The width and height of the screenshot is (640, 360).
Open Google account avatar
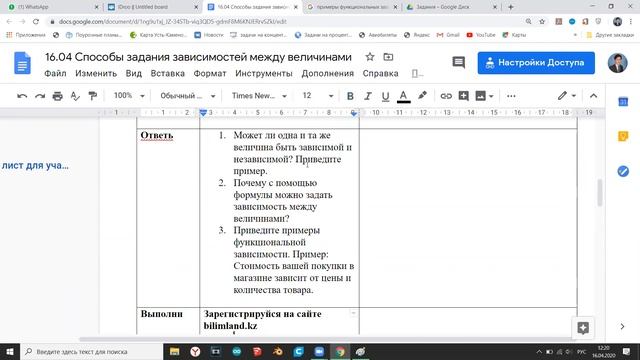tap(618, 62)
